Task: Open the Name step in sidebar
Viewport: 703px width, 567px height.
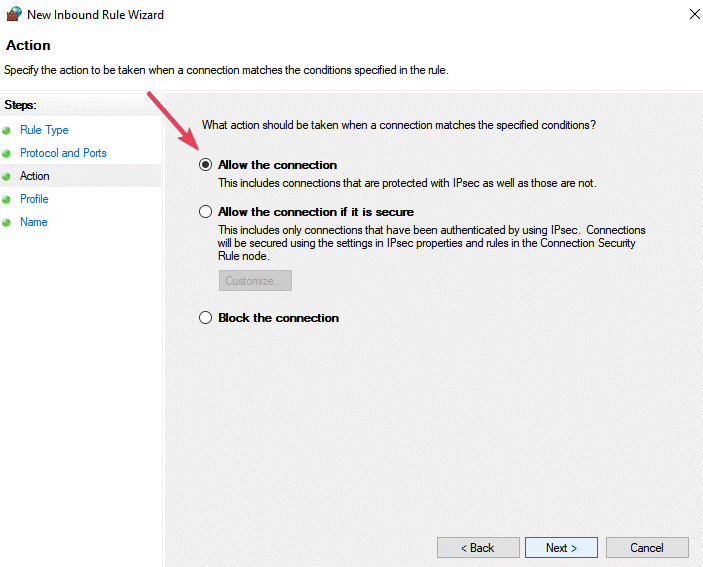Action: pyautogui.click(x=34, y=222)
